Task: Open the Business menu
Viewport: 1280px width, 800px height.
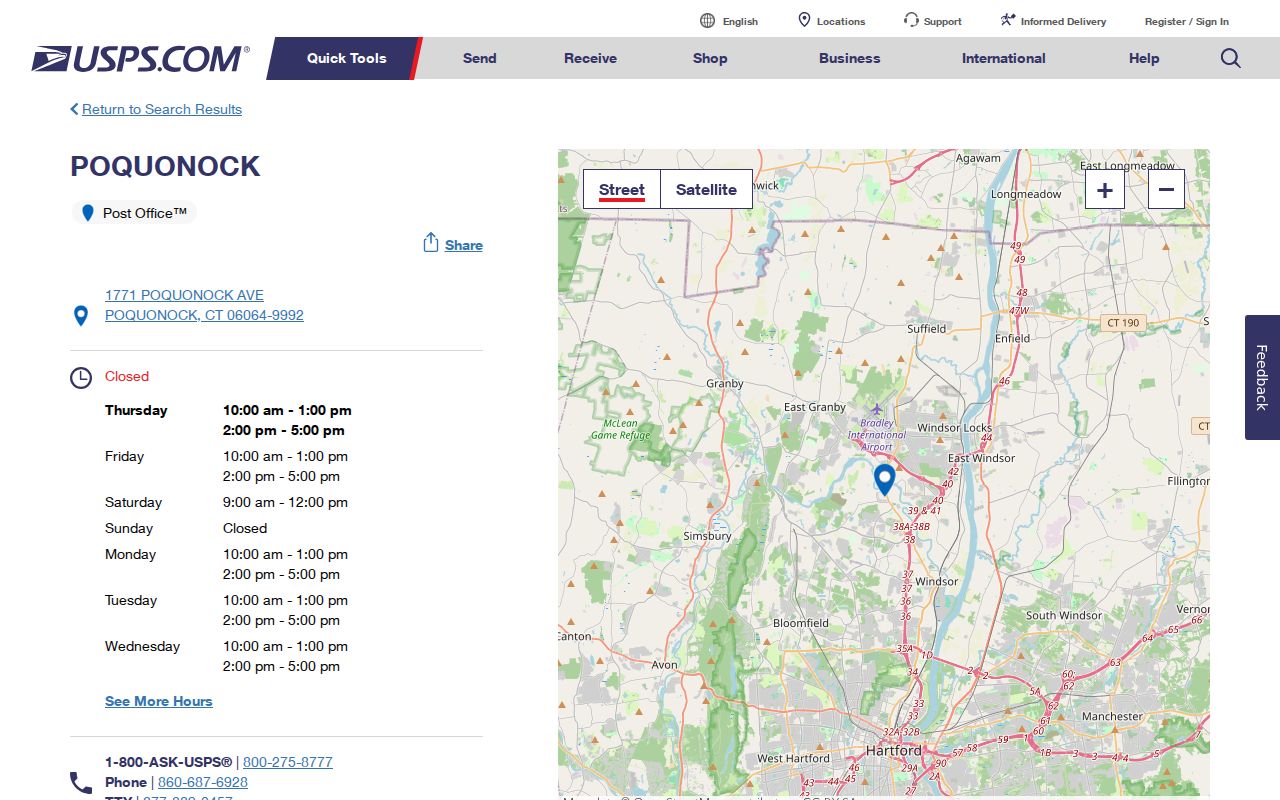Action: click(x=850, y=58)
